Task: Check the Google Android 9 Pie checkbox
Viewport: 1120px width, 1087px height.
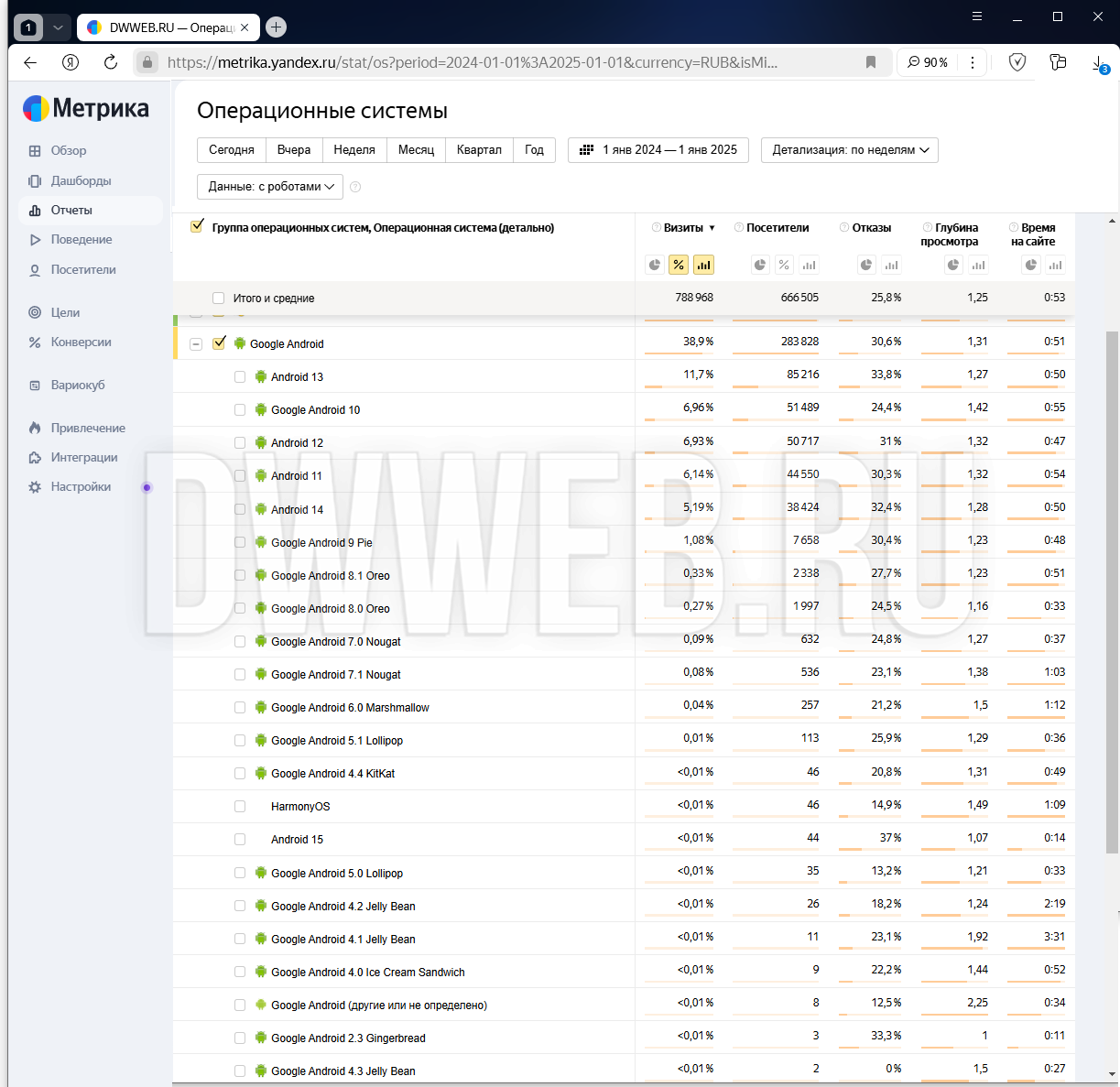Action: [x=240, y=542]
